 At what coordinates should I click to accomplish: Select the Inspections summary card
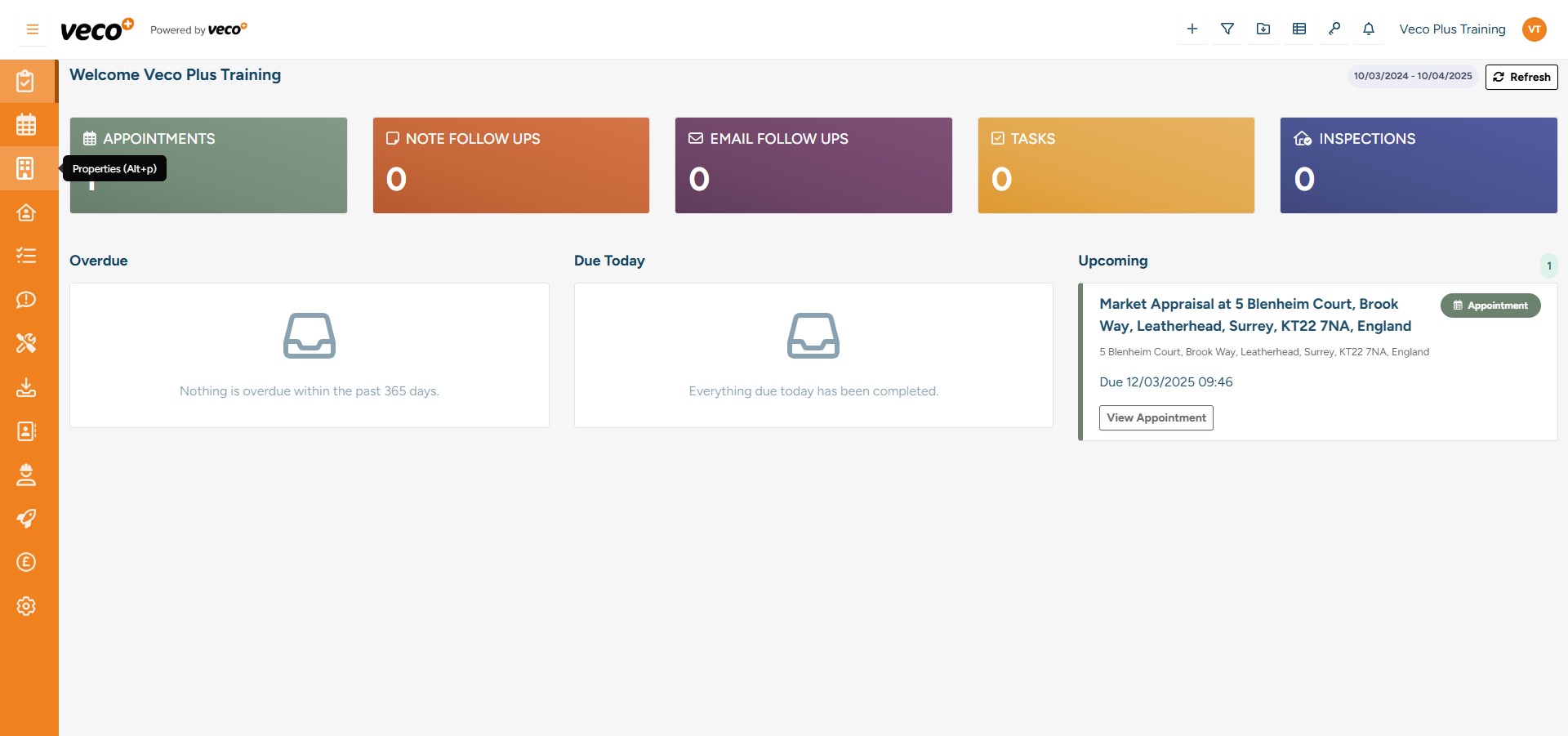(x=1419, y=165)
